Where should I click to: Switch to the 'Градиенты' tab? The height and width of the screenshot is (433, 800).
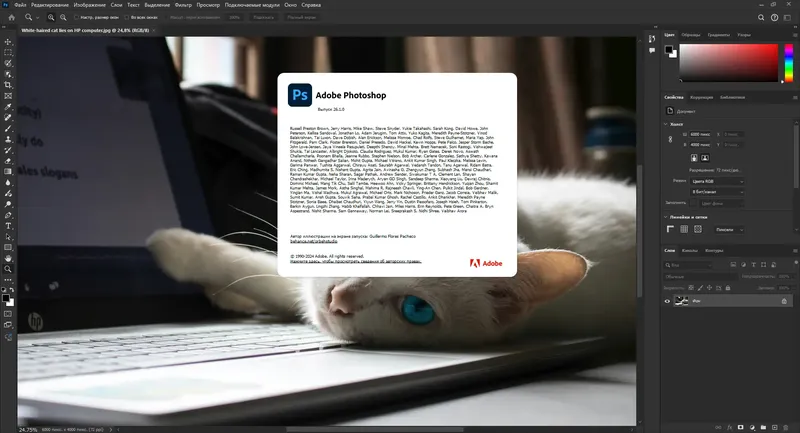[718, 35]
